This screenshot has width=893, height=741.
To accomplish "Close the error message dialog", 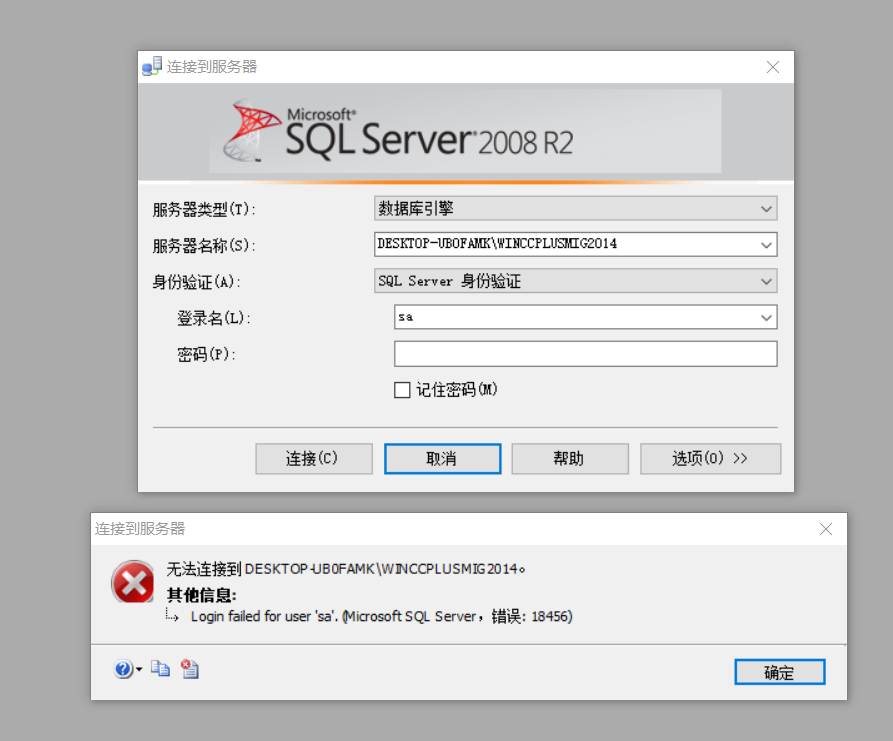I will pos(826,529).
